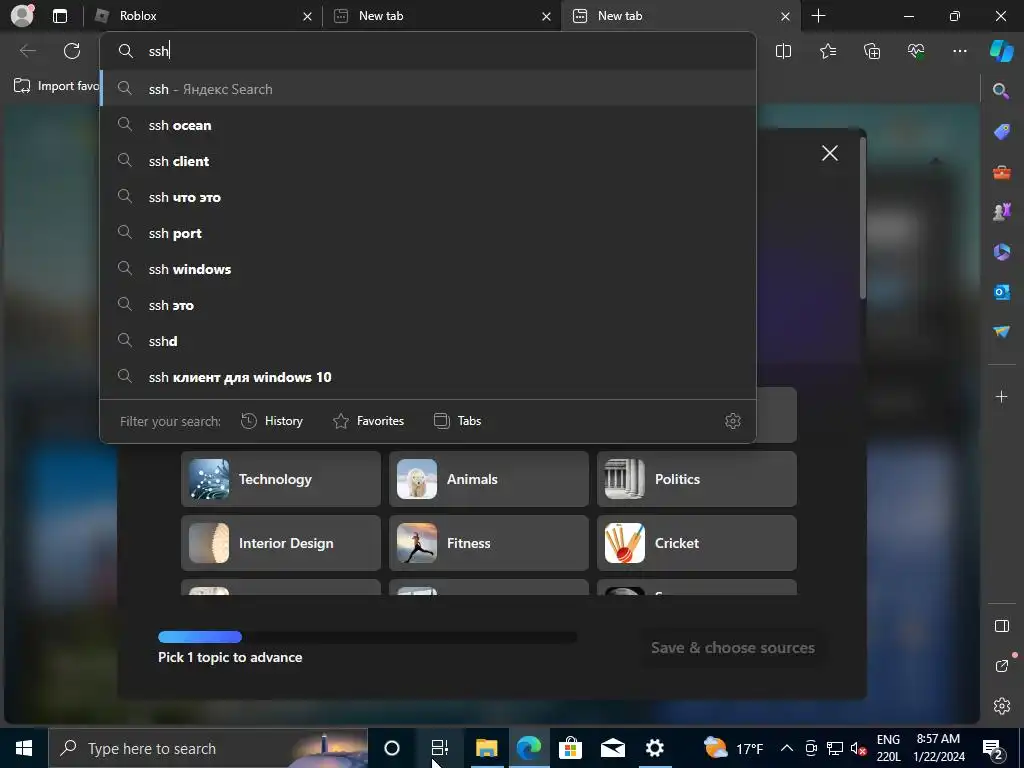
Task: Open sidebar settings gear at bottom
Action: [1001, 706]
